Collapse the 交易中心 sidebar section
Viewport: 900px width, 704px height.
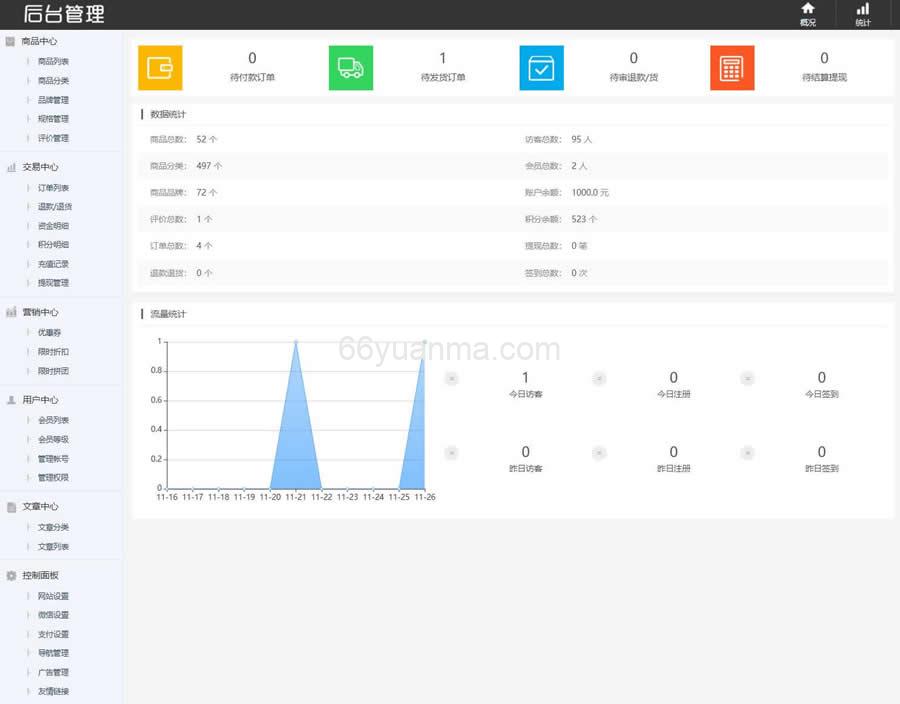40,168
